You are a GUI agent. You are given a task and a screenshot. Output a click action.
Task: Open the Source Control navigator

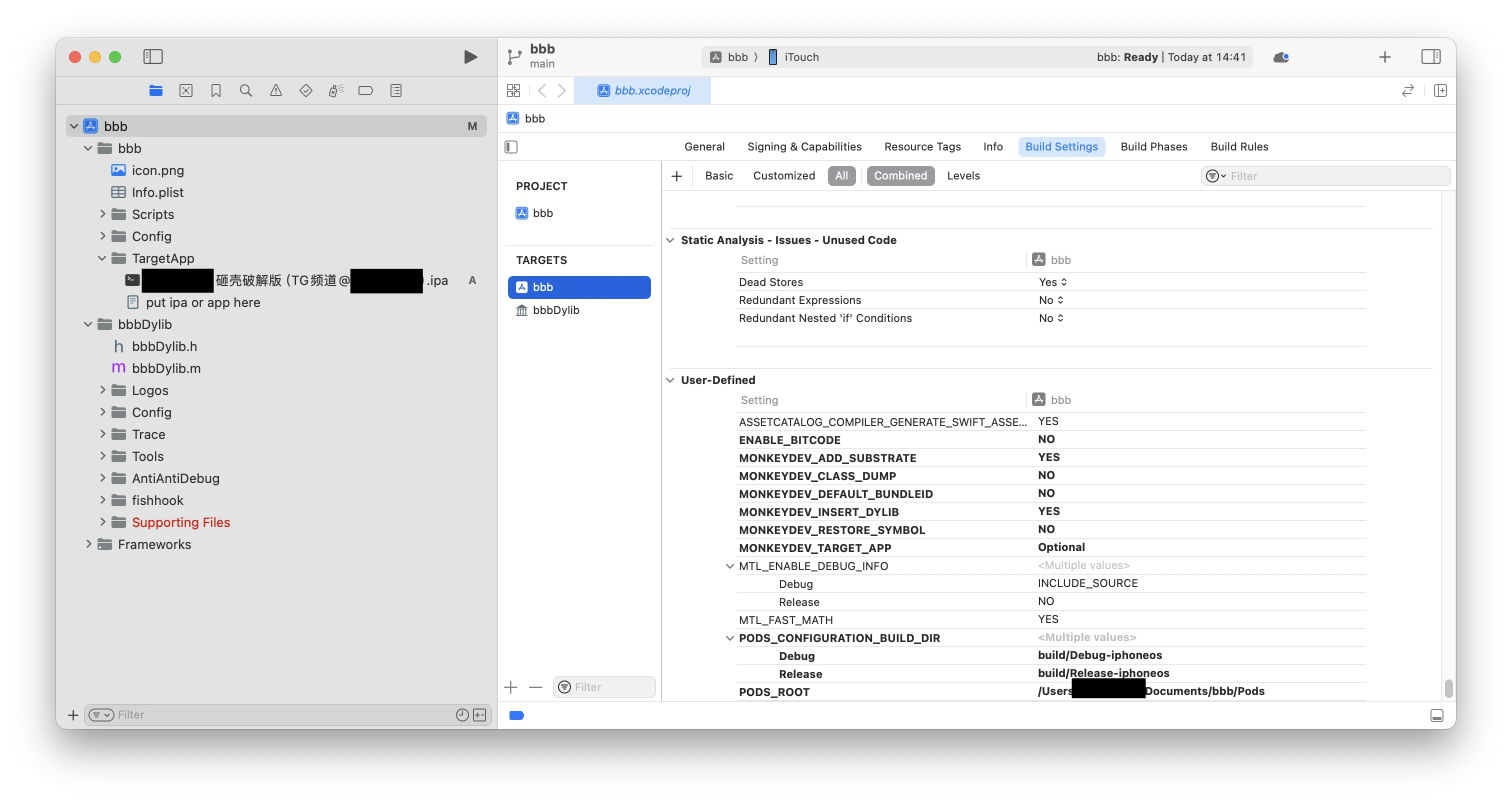click(186, 90)
